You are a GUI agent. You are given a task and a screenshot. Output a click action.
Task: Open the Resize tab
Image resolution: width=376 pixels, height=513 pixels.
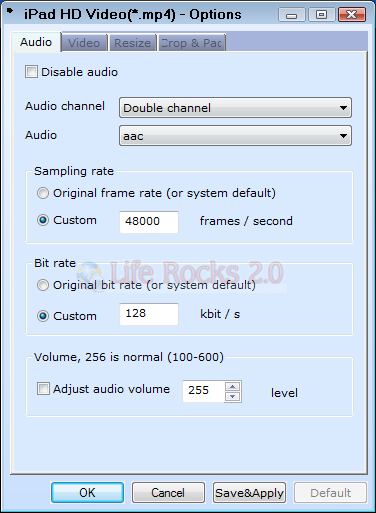(132, 43)
